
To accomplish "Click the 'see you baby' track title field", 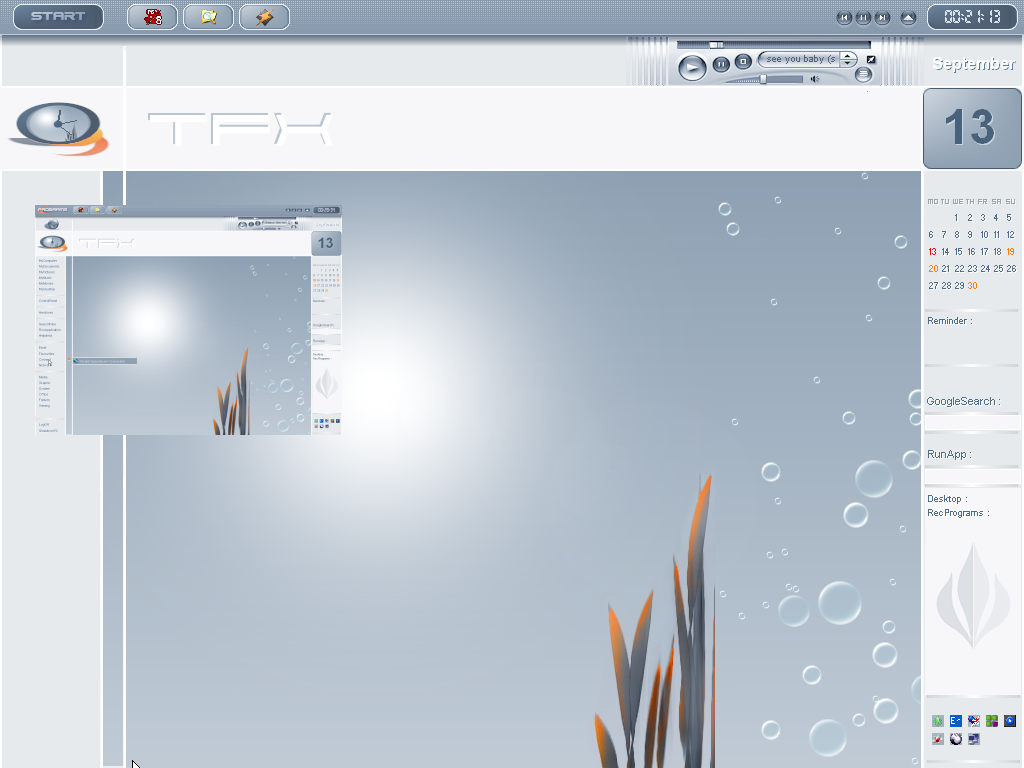I will tap(799, 59).
